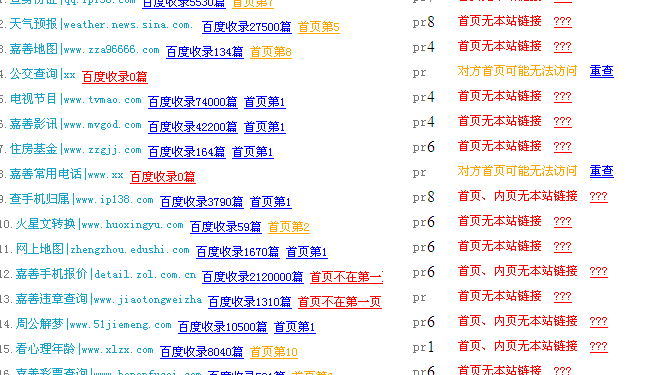The image size is (652, 375).
Task: Click 百度收录27500篇 link
Action: [247, 27]
